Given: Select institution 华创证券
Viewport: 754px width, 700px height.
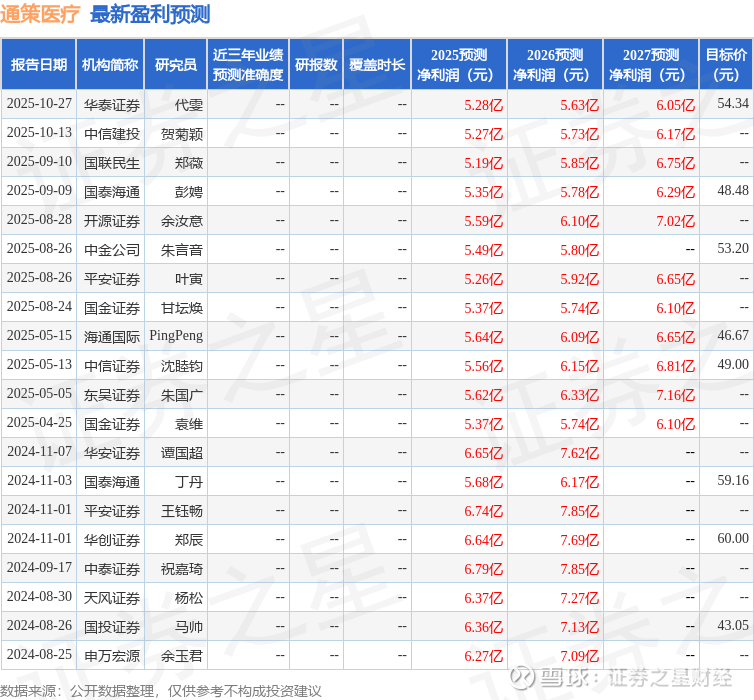Looking at the screenshot, I should 112,540.
